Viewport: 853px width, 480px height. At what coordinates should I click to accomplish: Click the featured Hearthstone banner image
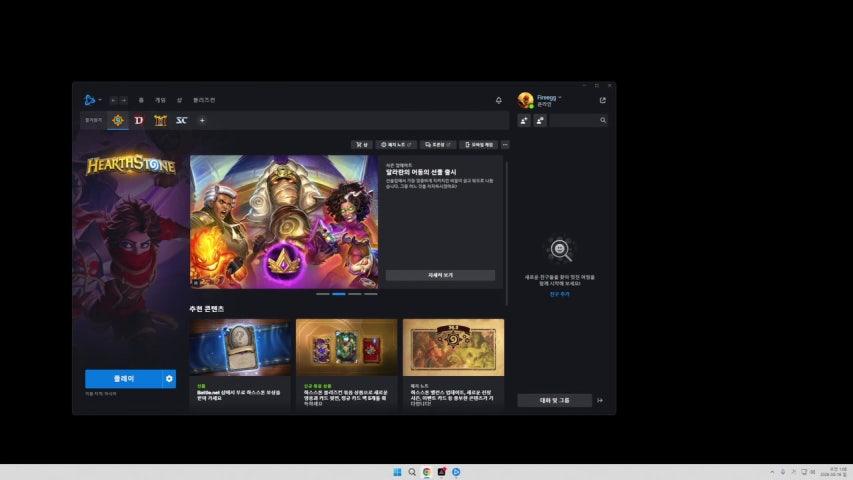click(x=284, y=221)
